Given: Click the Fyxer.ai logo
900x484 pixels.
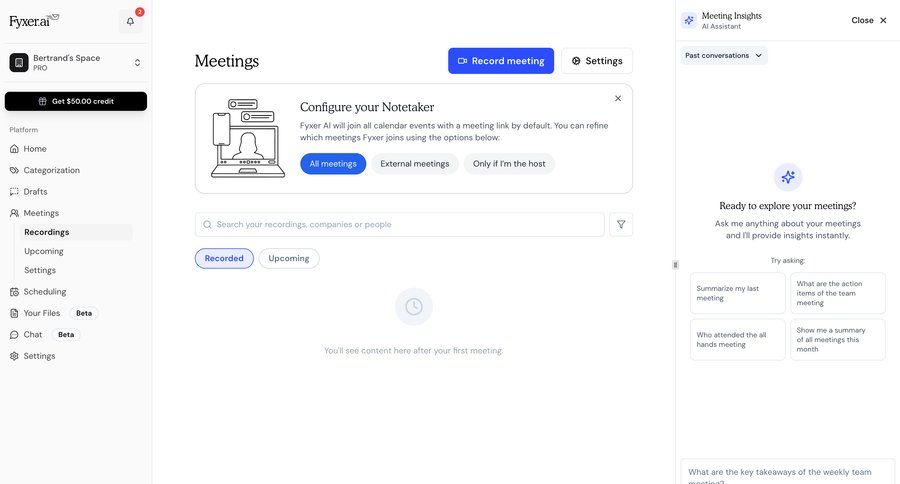Looking at the screenshot, I should coord(34,21).
